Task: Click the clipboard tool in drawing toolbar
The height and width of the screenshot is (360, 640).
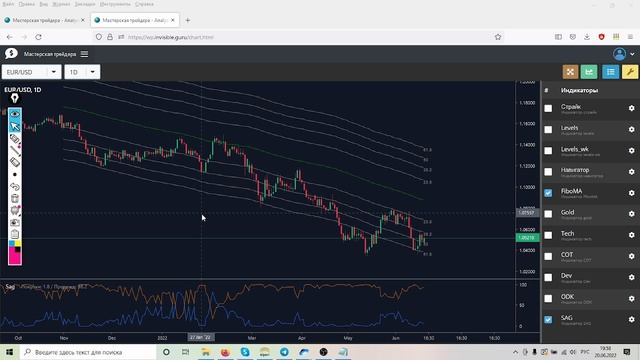Action: [x=15, y=234]
